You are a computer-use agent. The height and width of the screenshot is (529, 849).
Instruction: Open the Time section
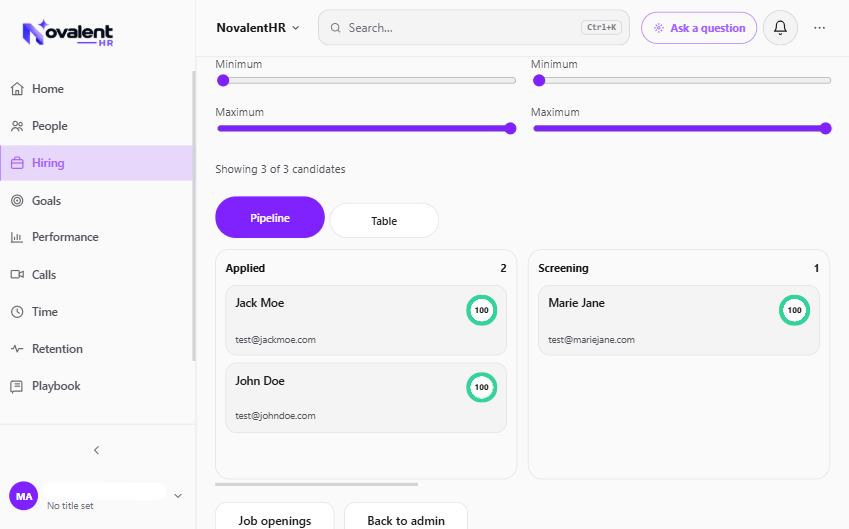97,312
